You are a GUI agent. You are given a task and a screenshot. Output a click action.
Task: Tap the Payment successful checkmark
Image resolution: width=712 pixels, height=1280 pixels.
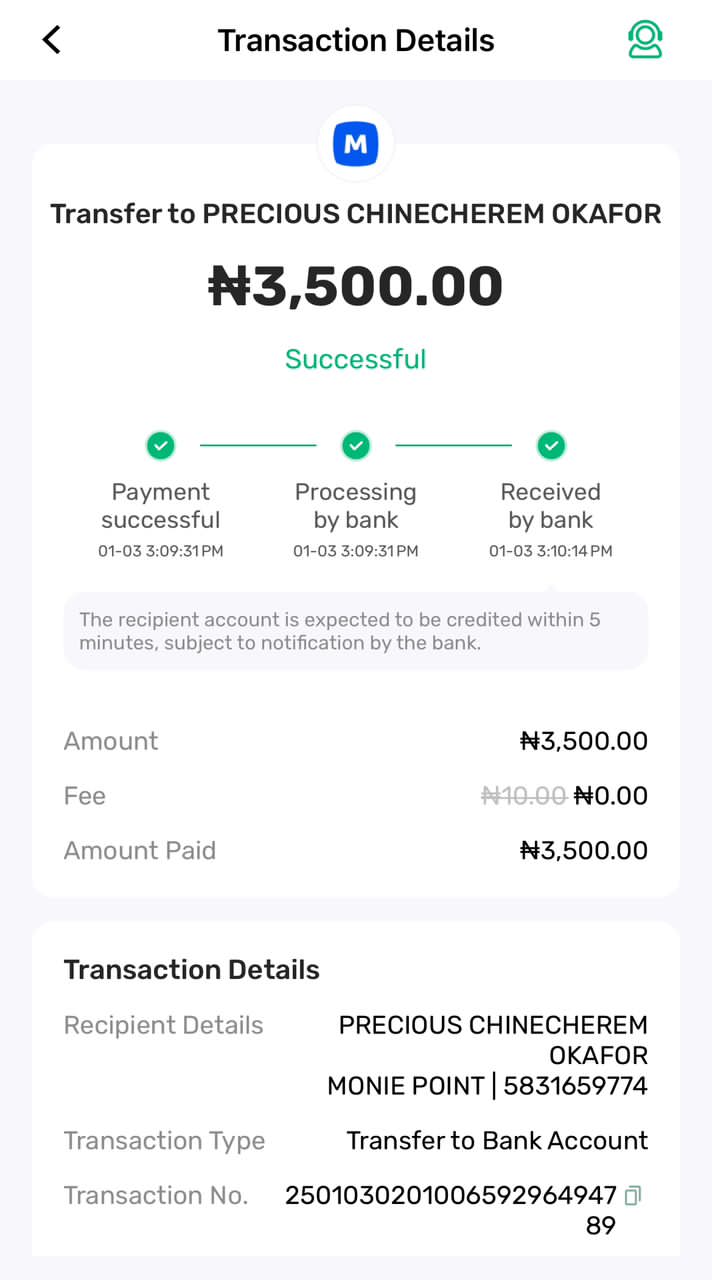click(160, 445)
